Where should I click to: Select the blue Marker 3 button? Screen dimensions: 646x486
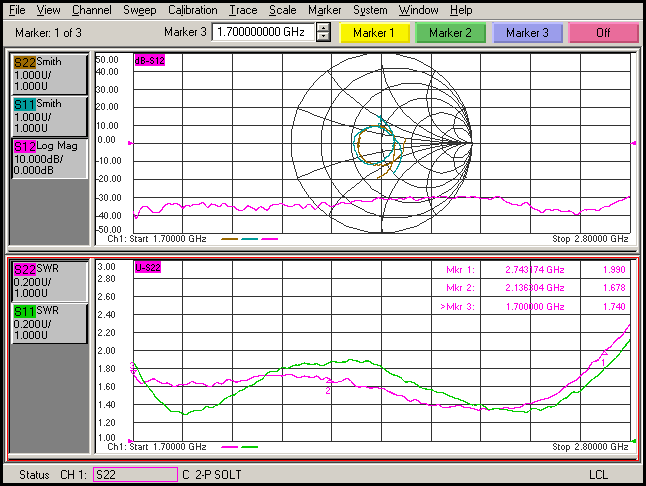(x=526, y=32)
